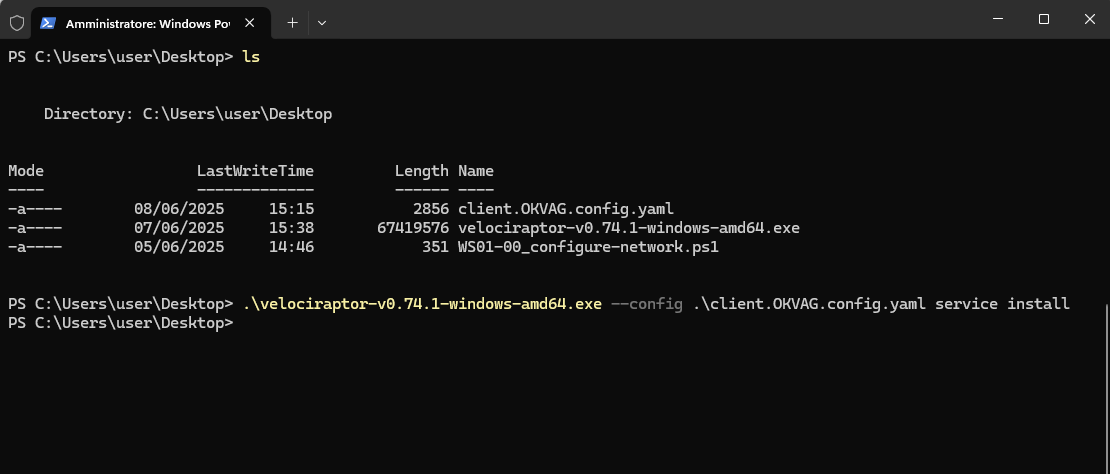This screenshot has height=474, width=1110.
Task: Click the length value 2856
Action: pos(430,209)
